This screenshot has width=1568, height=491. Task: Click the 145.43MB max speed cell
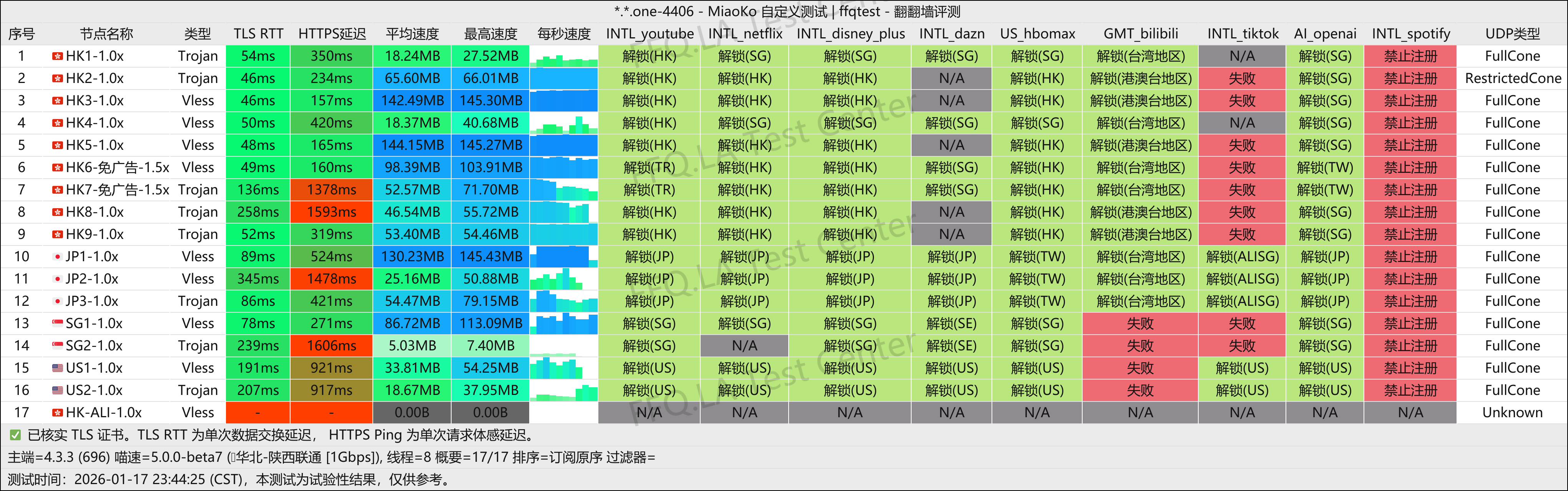pos(491,257)
